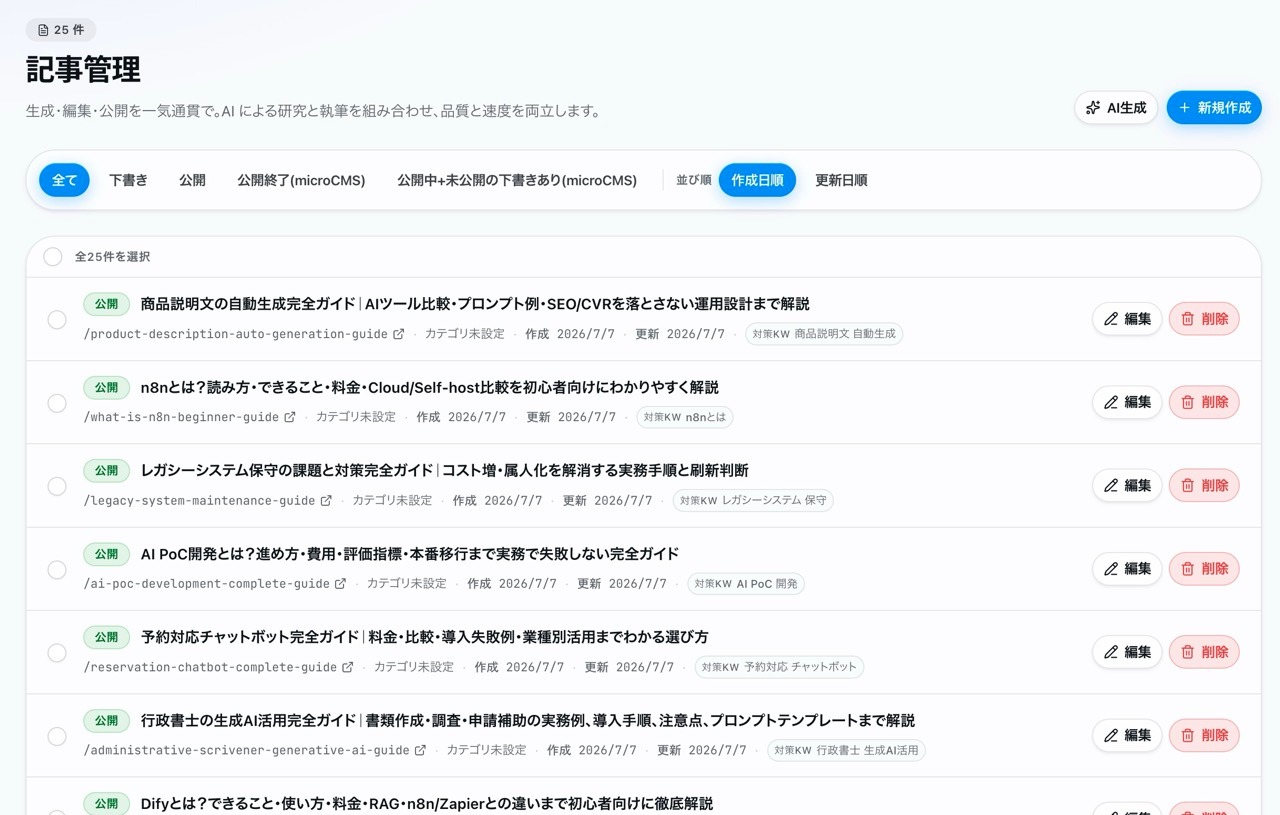This screenshot has height=815, width=1280.
Task: Delete the 行政書士の生成AI活用完全ガイド article
Action: (x=1204, y=735)
